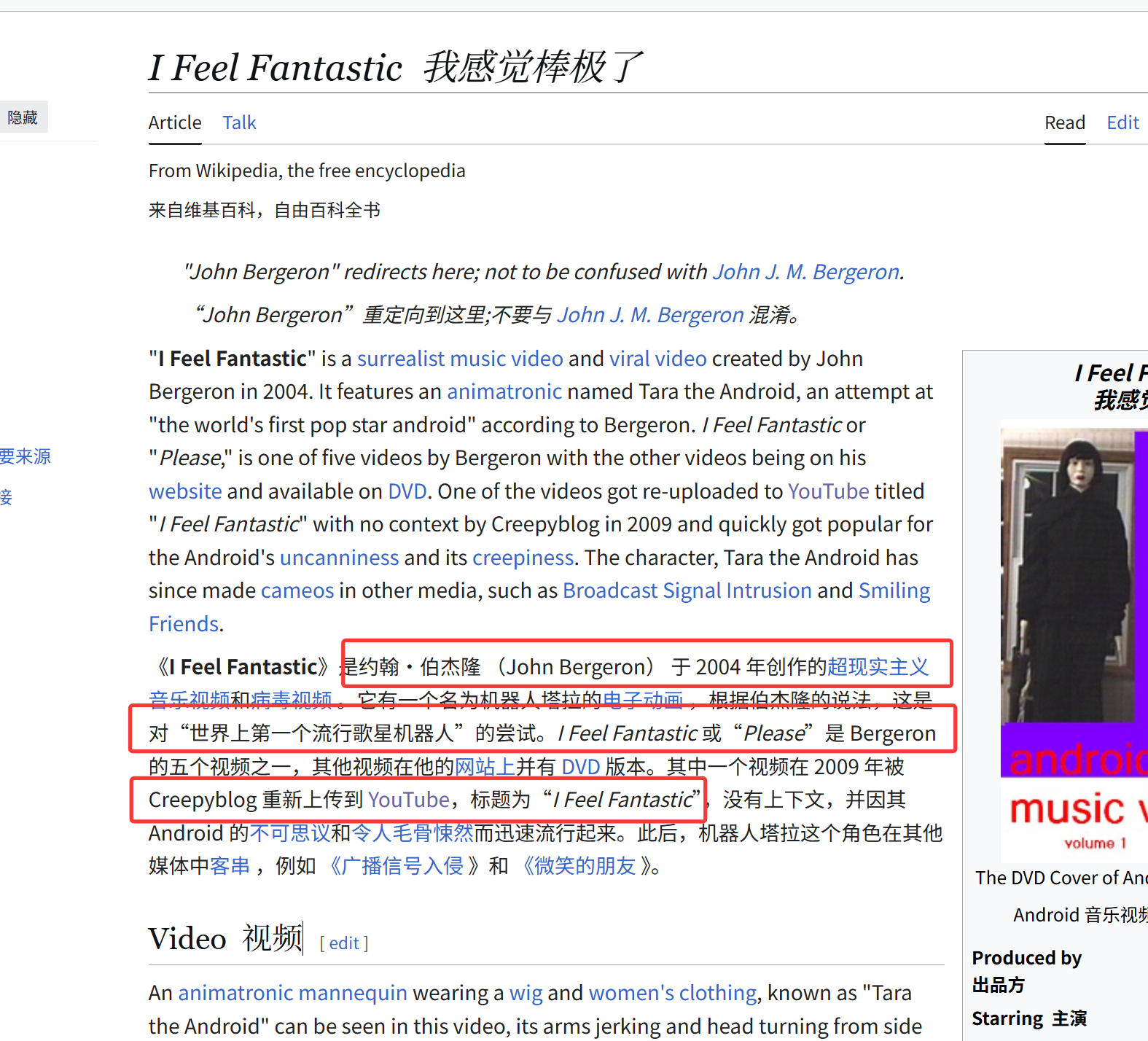Follow the women's clothing link
Viewport: 1148px width, 1041px height.
click(x=673, y=993)
